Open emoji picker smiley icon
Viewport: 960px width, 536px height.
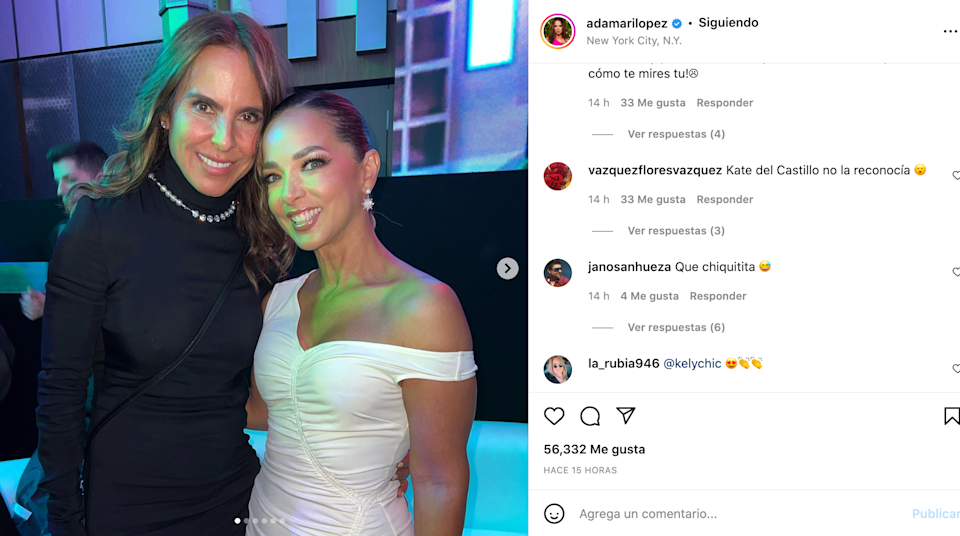(x=554, y=513)
